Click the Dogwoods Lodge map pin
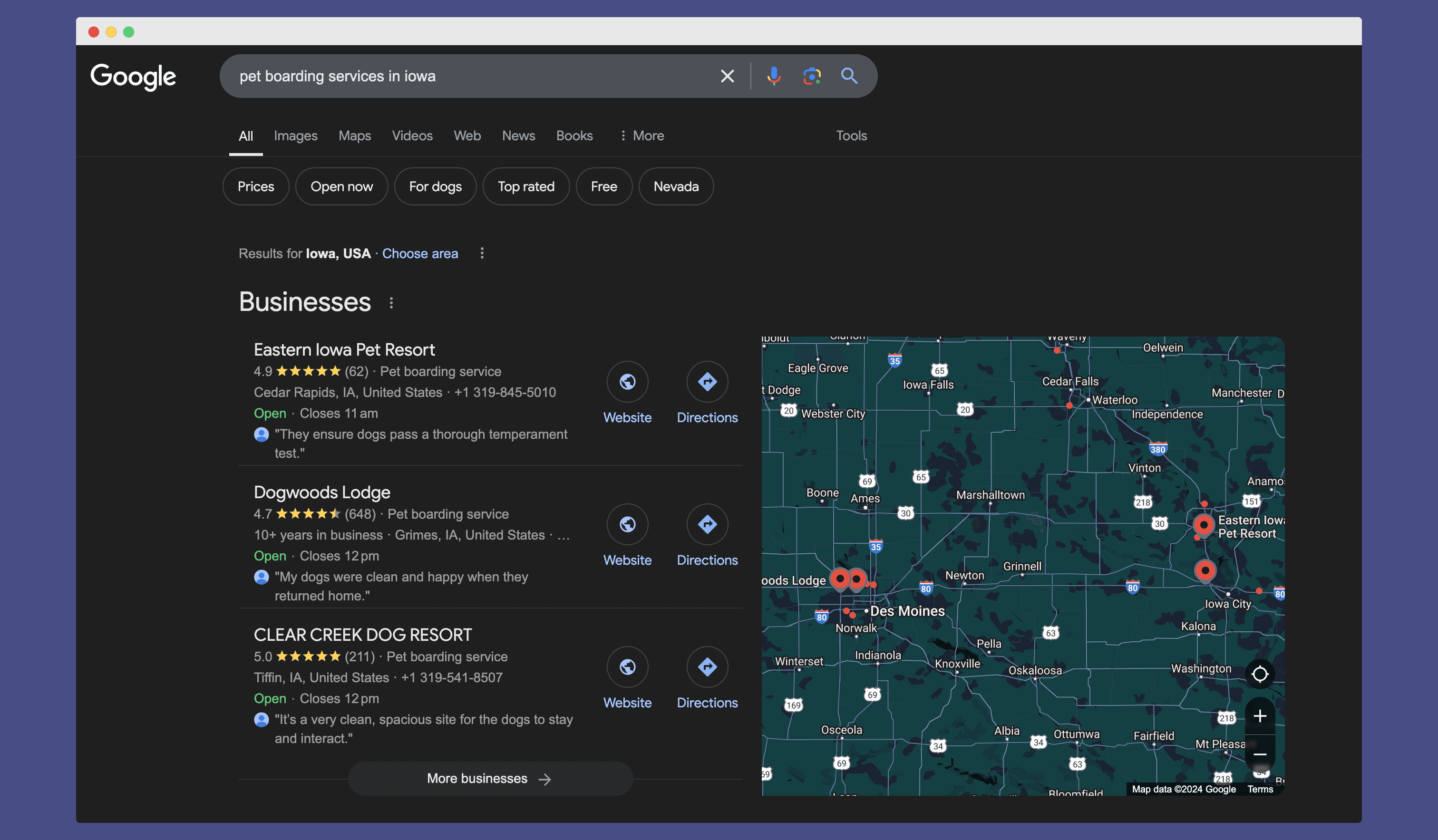The image size is (1438, 840). pyautogui.click(x=840, y=580)
